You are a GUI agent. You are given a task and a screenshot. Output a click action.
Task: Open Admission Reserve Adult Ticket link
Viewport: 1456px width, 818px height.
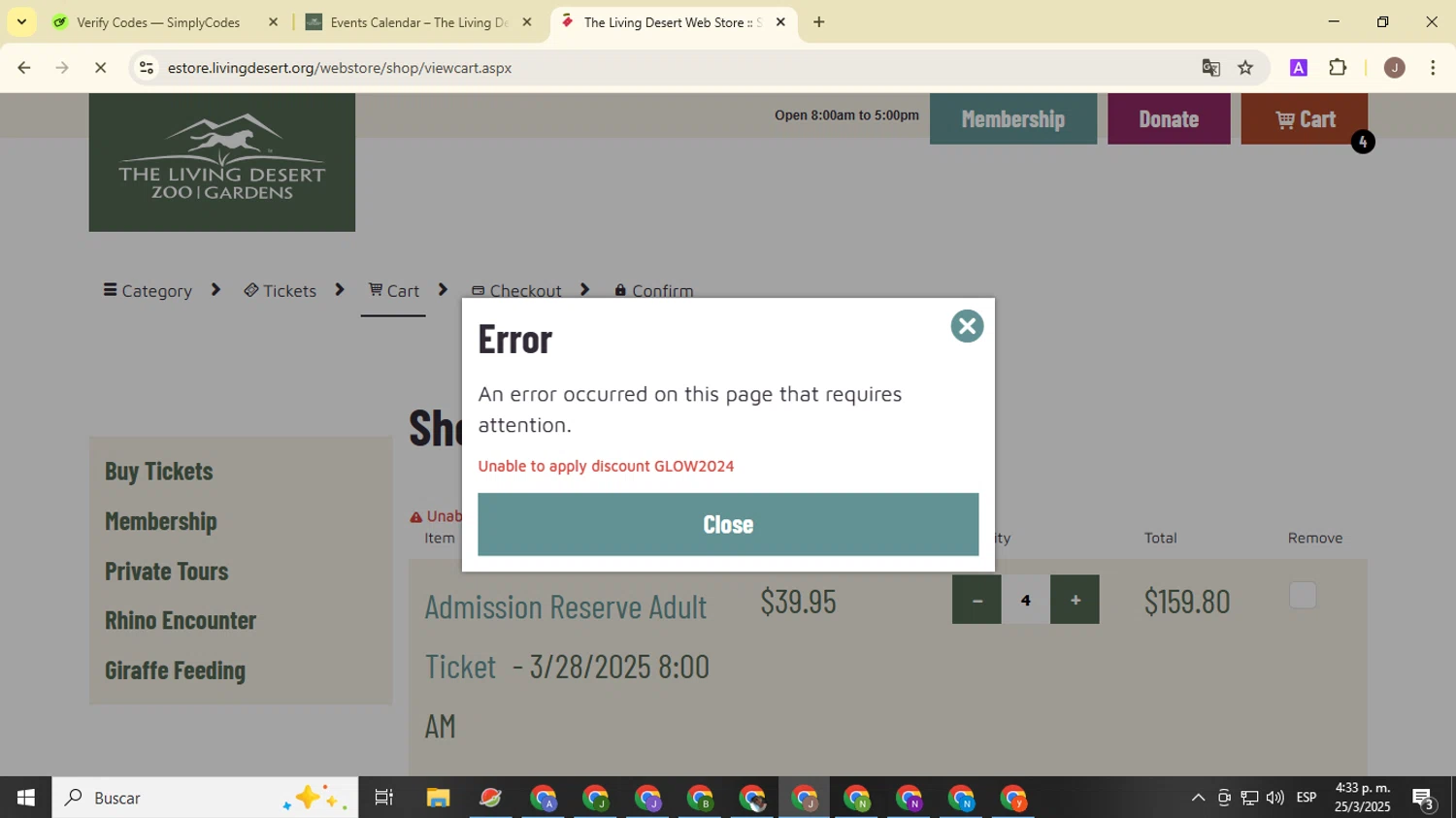[566, 637]
